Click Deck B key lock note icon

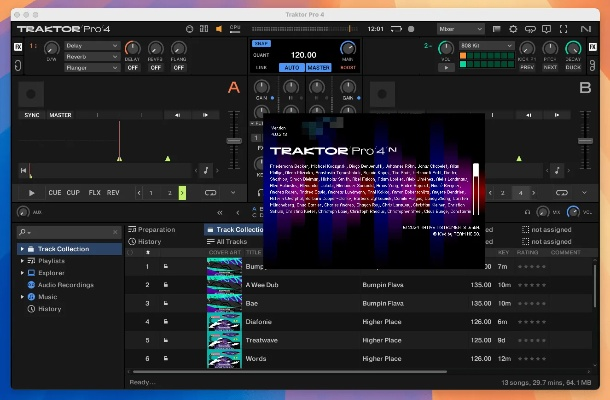click(557, 170)
